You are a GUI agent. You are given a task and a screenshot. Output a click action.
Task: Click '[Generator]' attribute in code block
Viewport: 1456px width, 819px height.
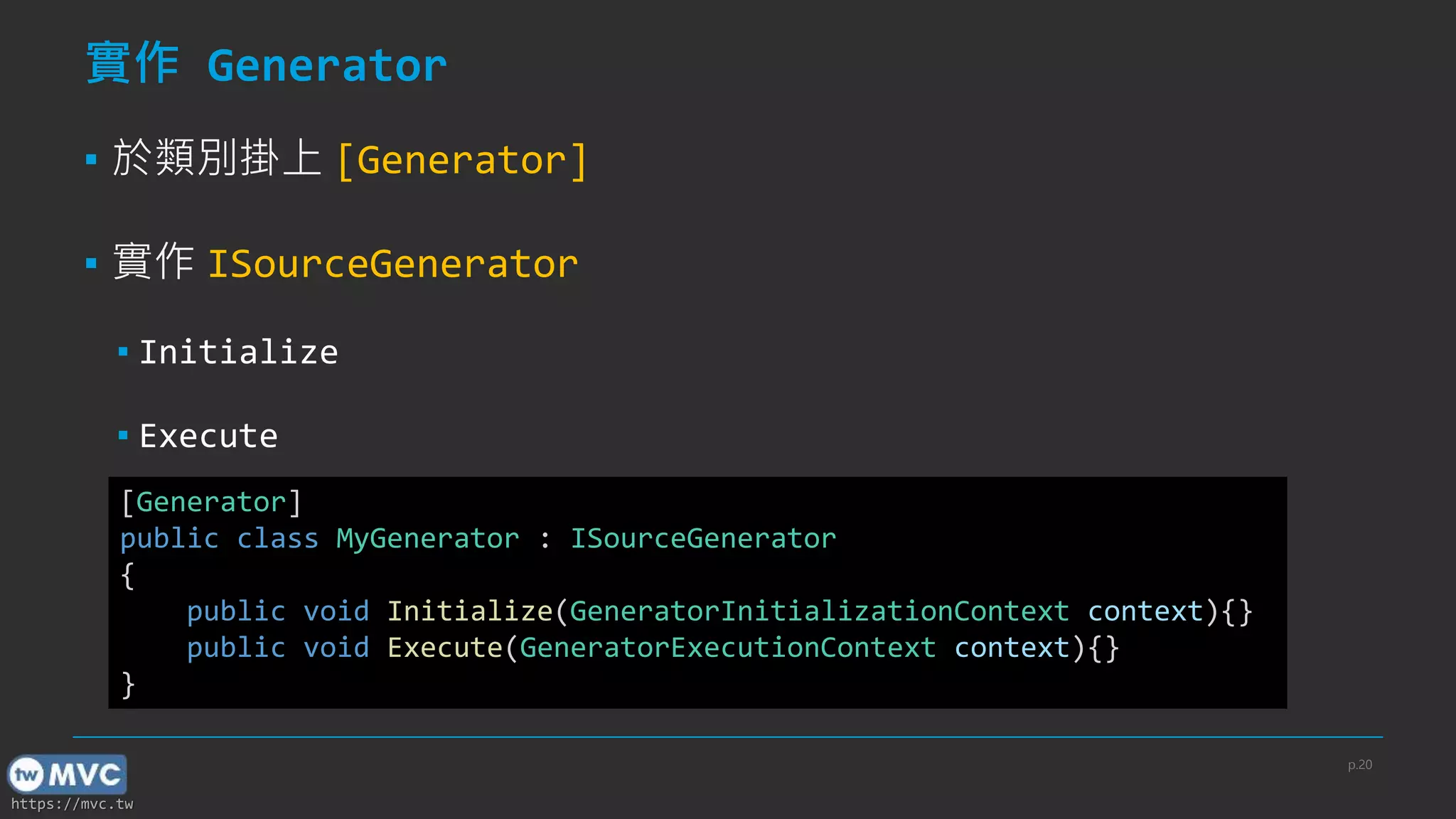click(x=211, y=503)
